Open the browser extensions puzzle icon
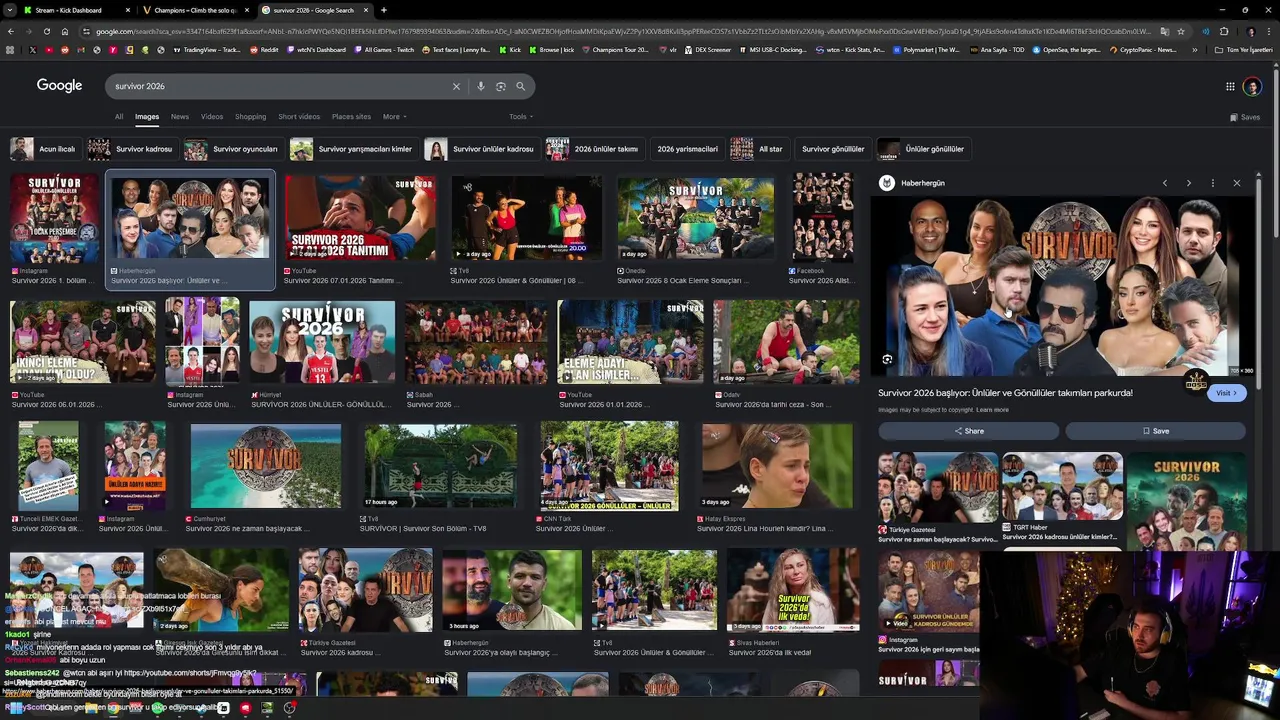Image resolution: width=1280 pixels, height=720 pixels. 1224,31
